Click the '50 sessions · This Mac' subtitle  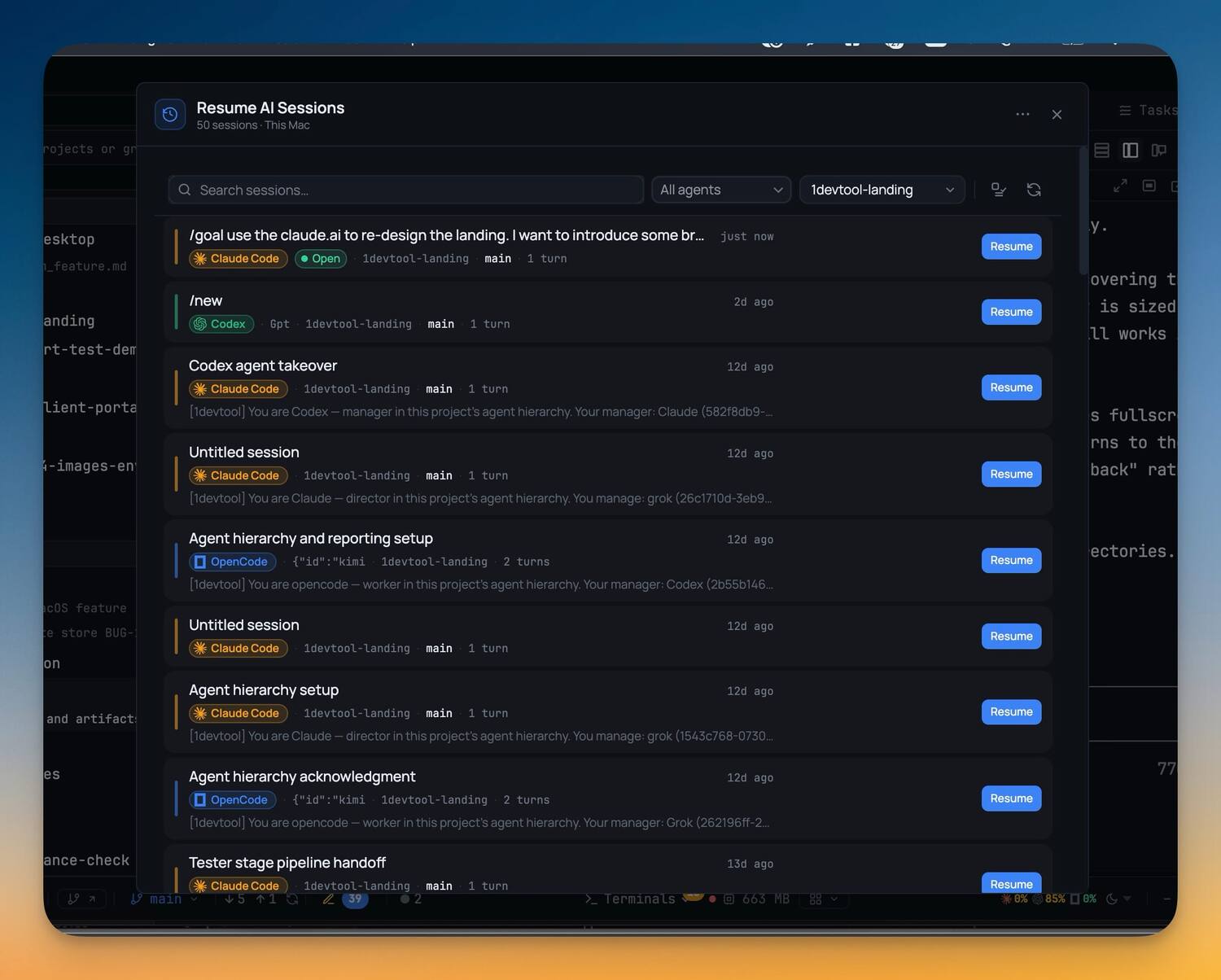coord(253,125)
